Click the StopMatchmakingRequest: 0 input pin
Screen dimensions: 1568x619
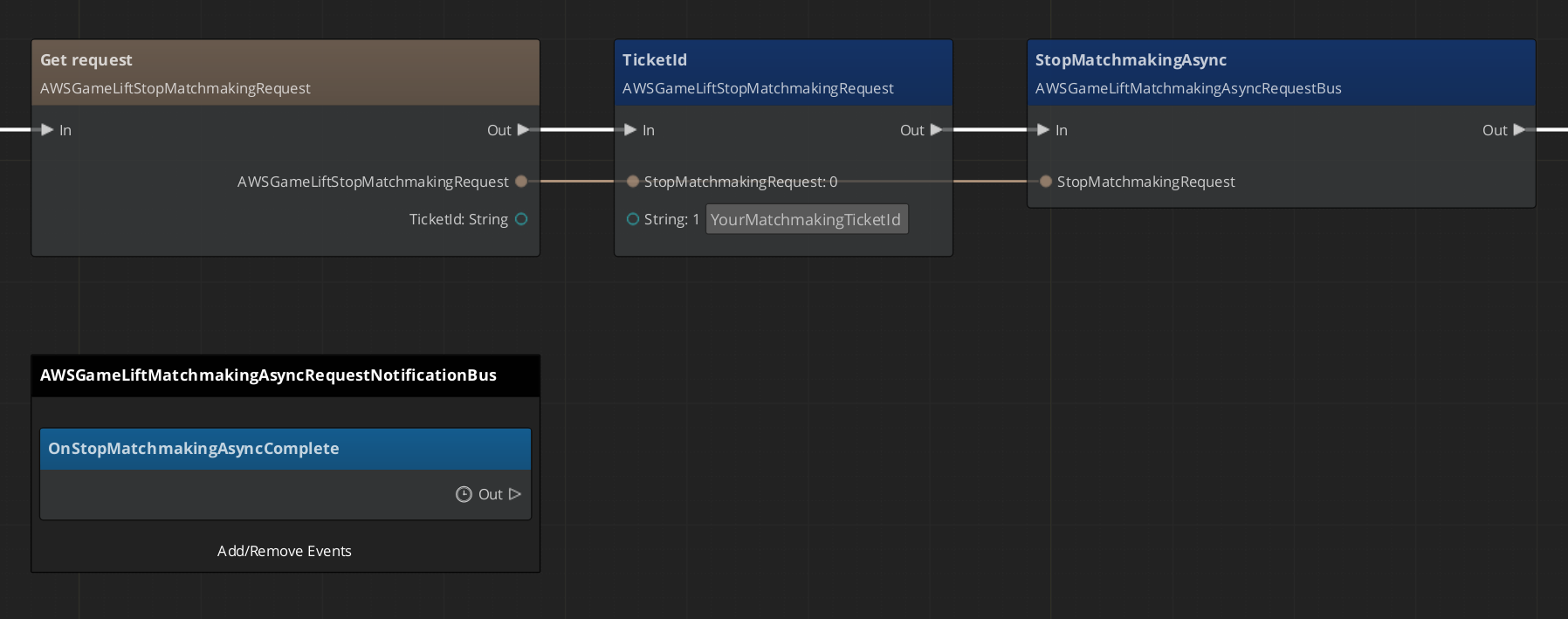633,182
